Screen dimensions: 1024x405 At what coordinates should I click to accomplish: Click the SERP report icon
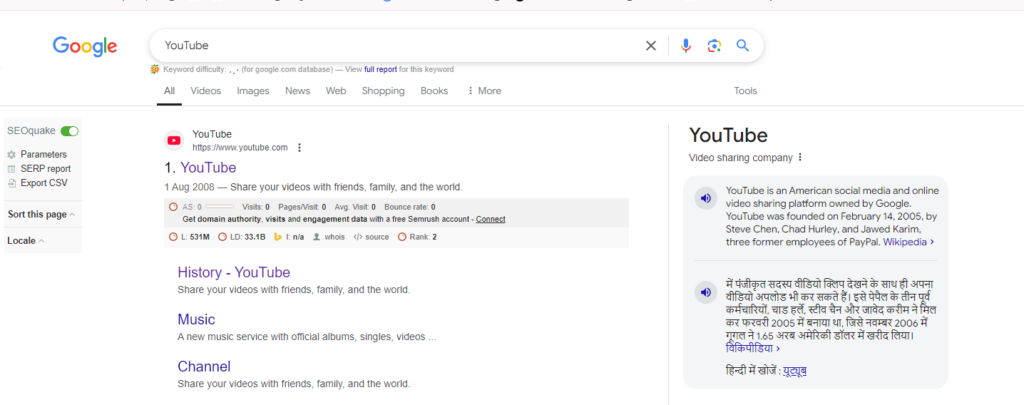pyautogui.click(x=11, y=169)
